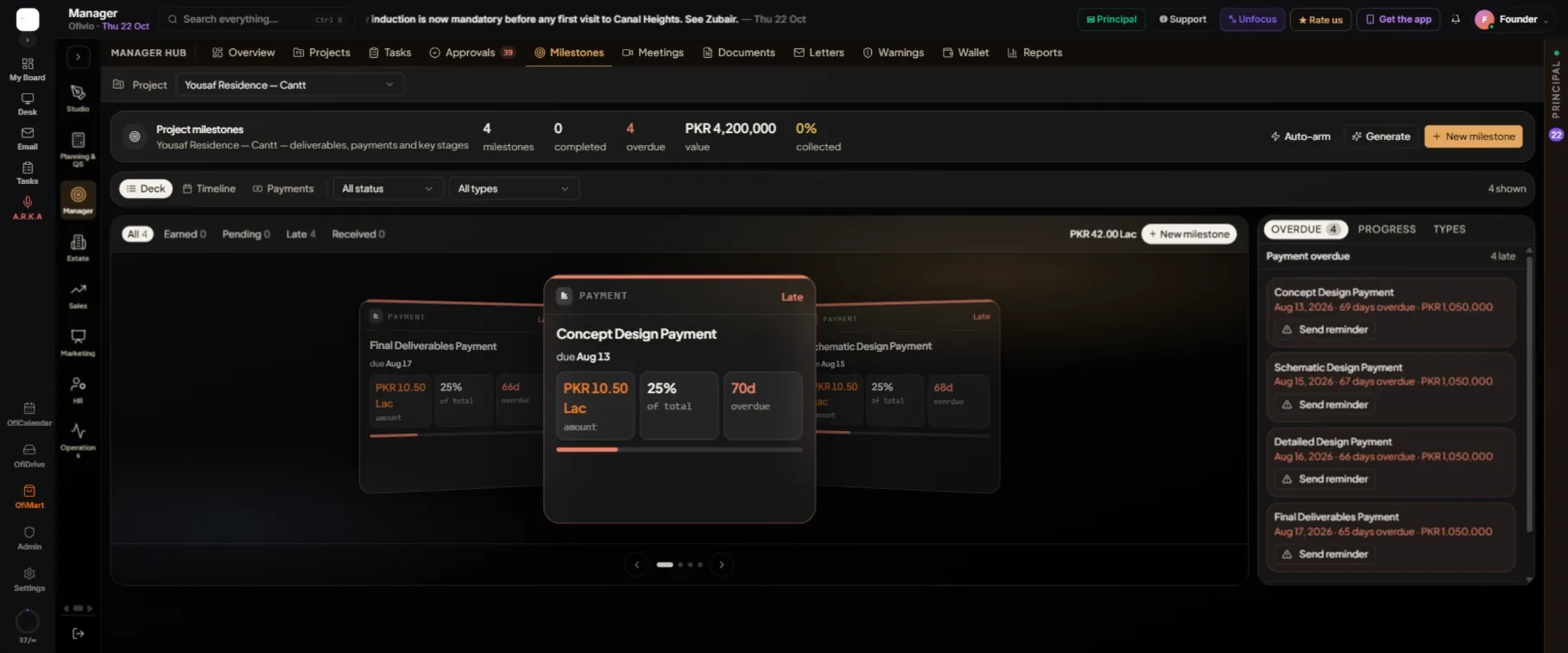Click the Concept Design Payment progress bar
Screen dimensions: 1568x653
[679, 449]
